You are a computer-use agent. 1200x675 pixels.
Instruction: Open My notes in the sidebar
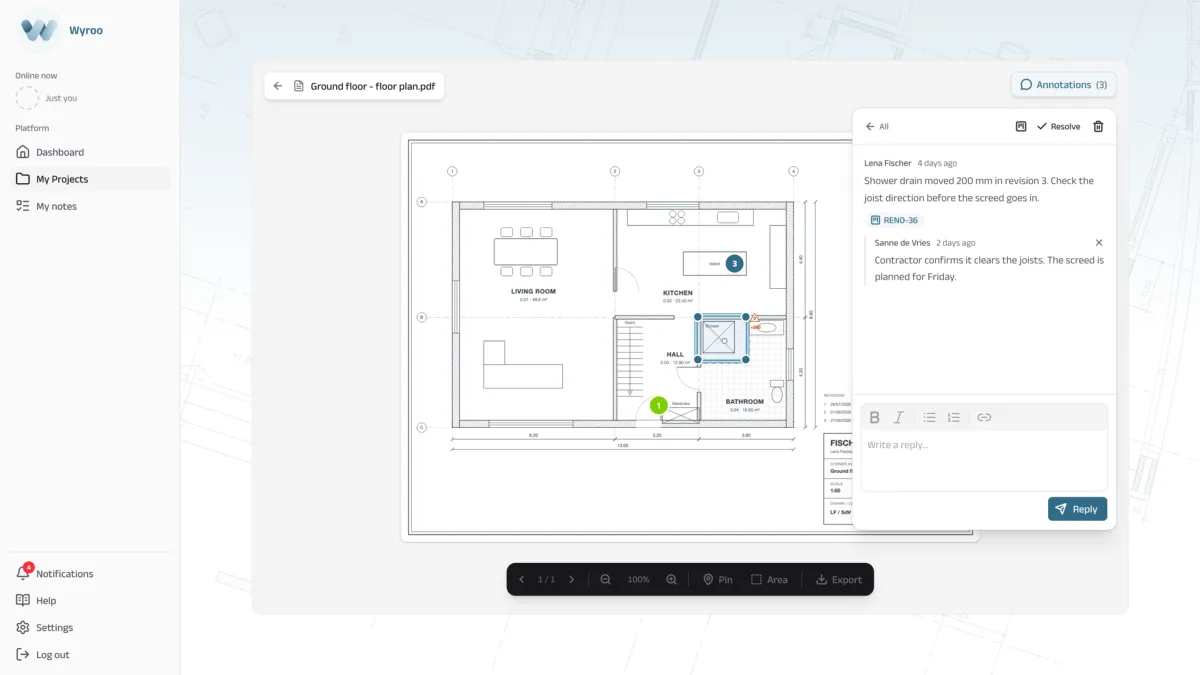click(90, 206)
